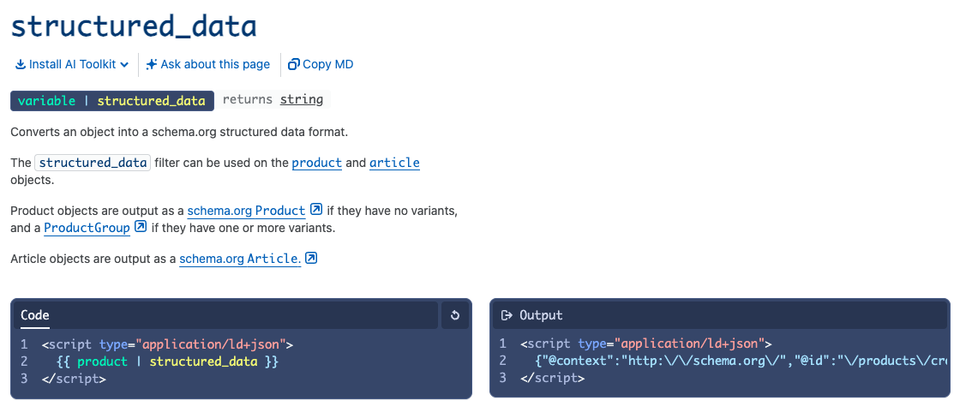Viewport: 960px width, 411px height.
Task: Click the Output panel header
Action: [x=720, y=315]
